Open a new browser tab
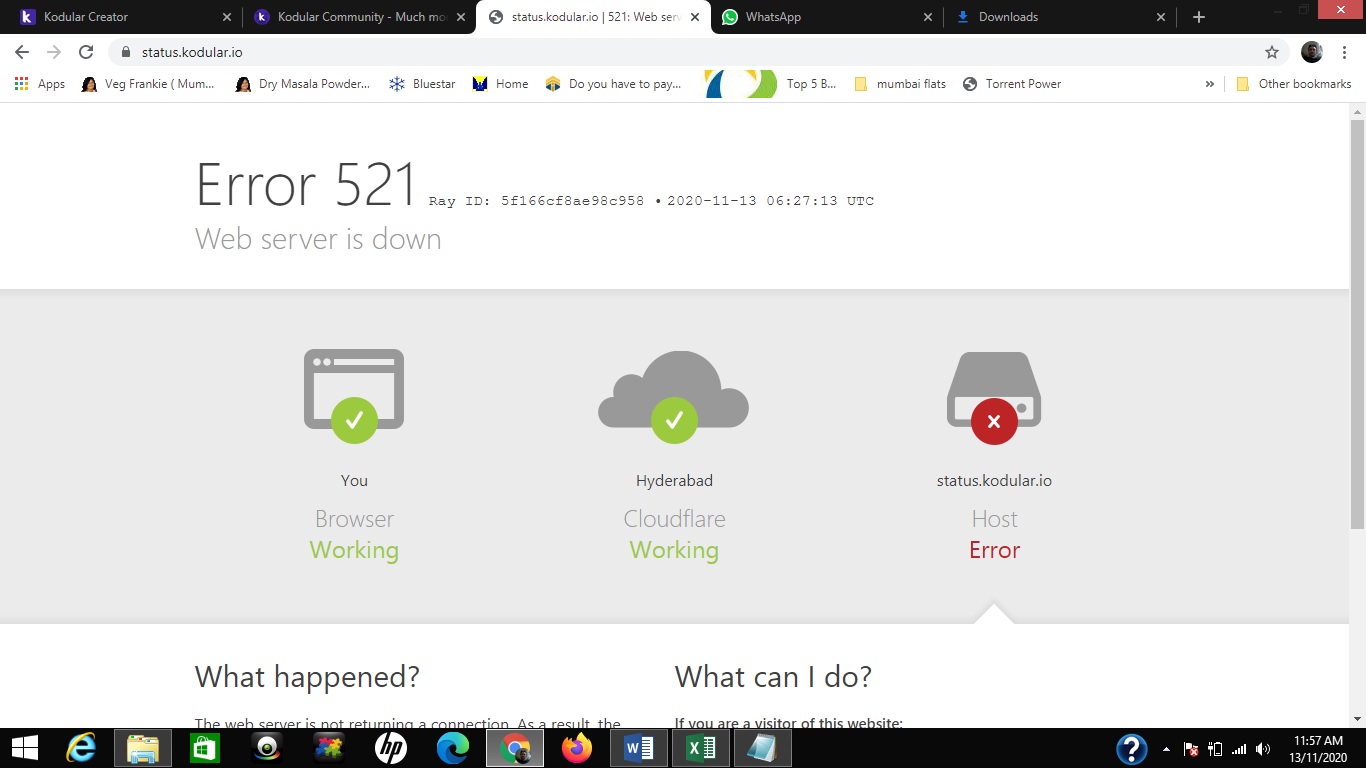This screenshot has width=1366, height=768. (1199, 17)
